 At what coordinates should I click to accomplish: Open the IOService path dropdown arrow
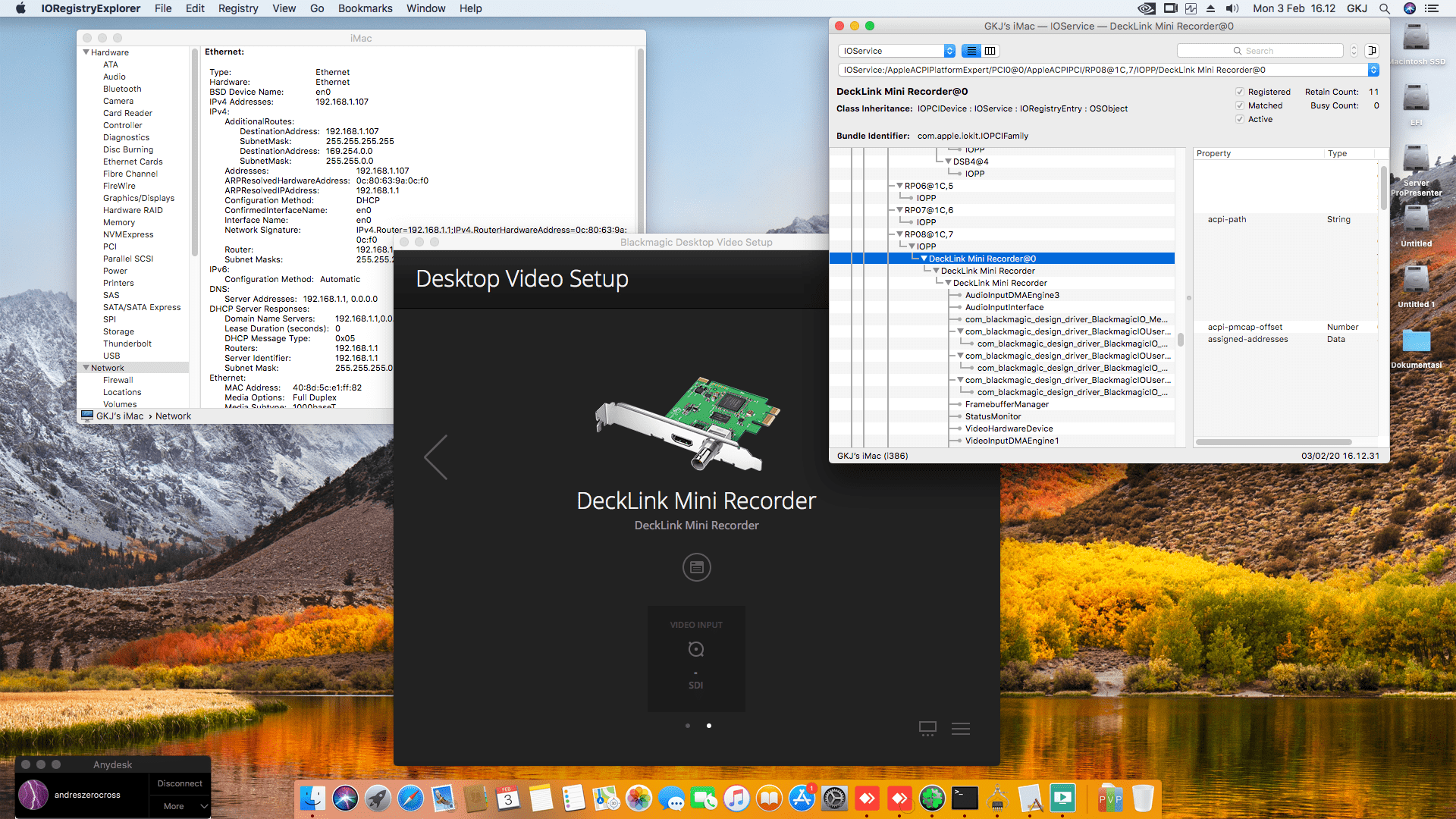(x=1373, y=70)
